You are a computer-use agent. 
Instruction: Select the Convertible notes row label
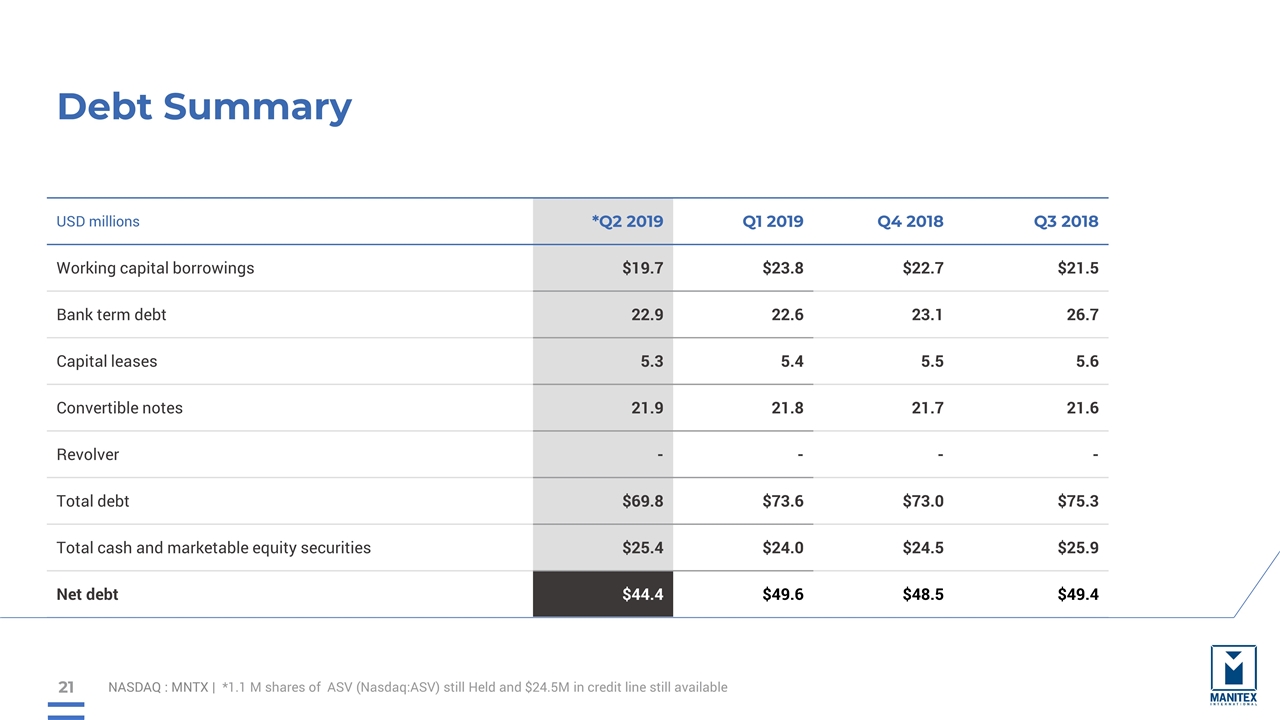[119, 407]
